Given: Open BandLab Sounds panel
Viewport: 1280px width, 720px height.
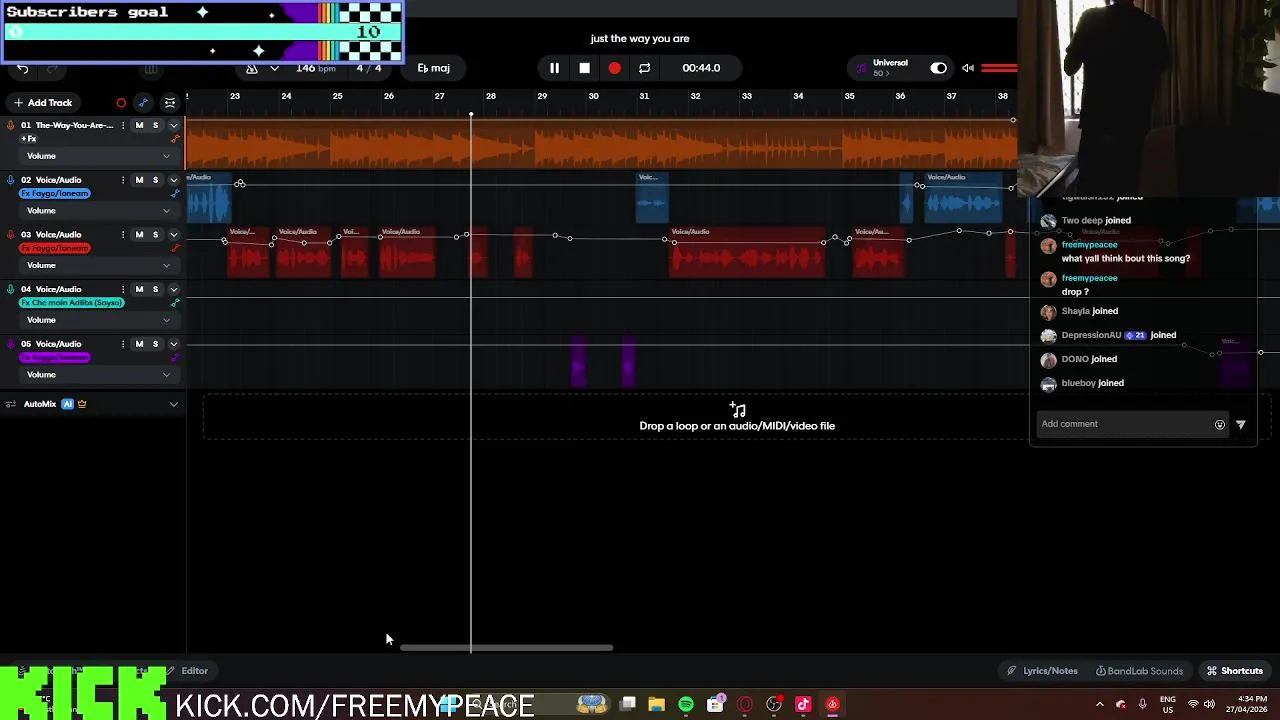Looking at the screenshot, I should tap(1139, 671).
